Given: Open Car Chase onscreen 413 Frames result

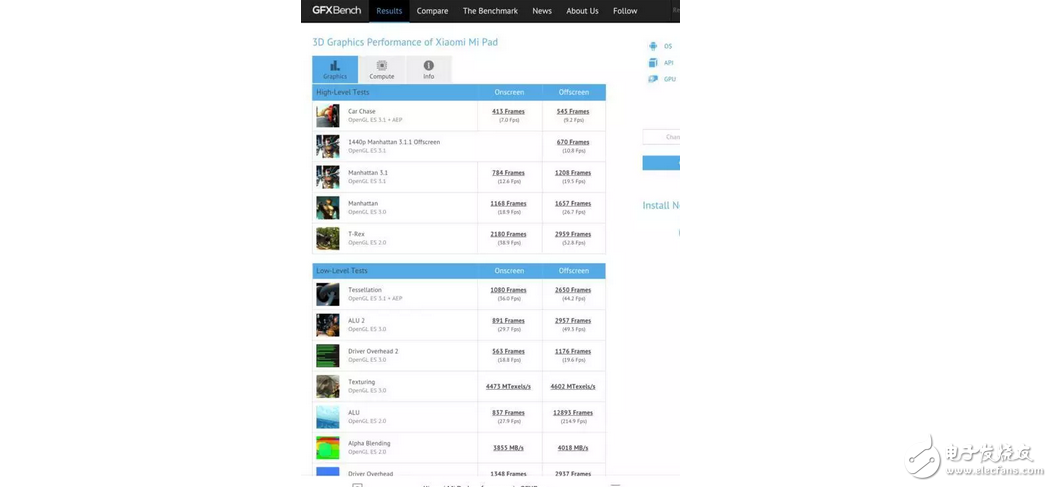Looking at the screenshot, I should [508, 112].
